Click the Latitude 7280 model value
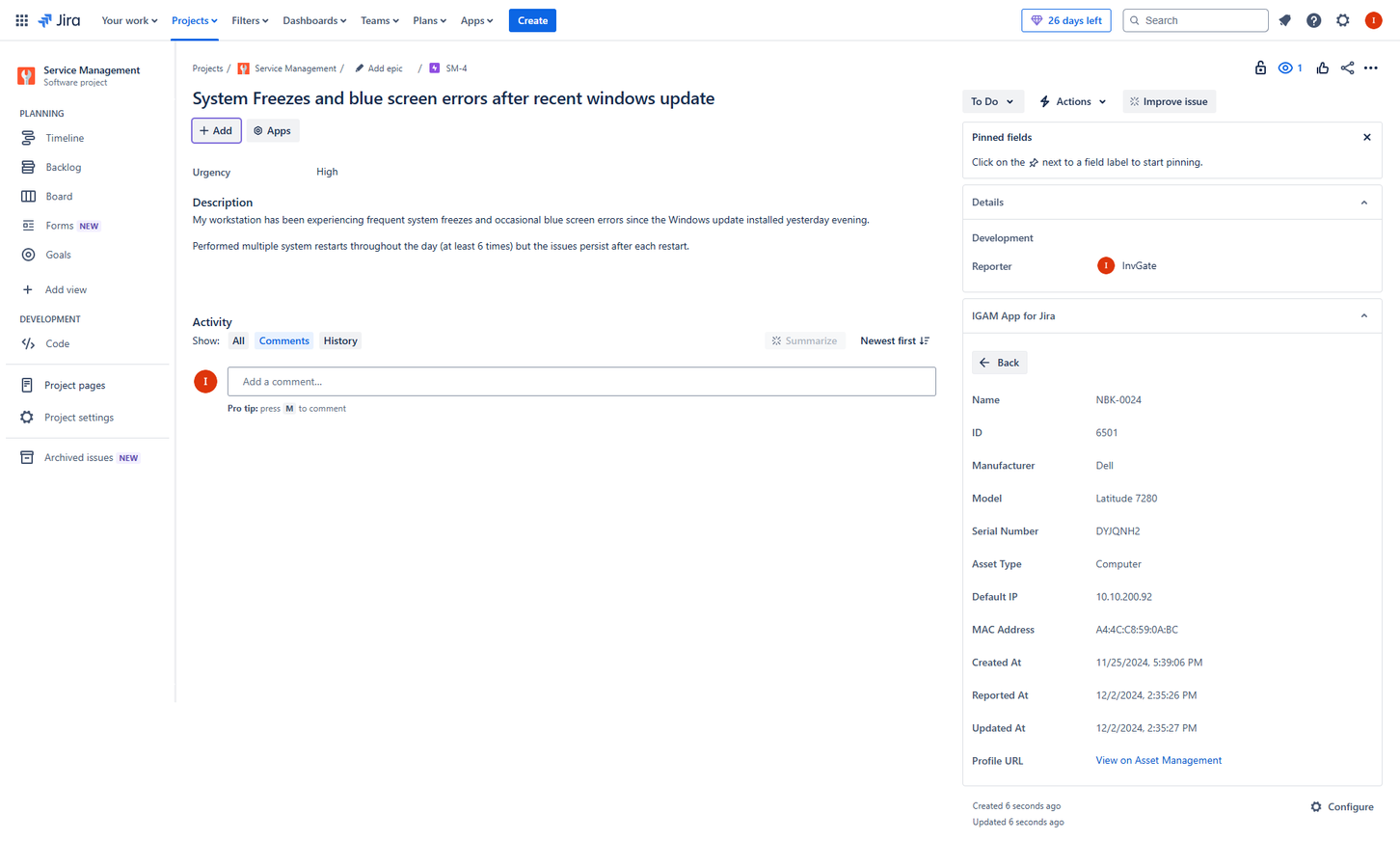The image size is (1400, 868). tap(1126, 499)
